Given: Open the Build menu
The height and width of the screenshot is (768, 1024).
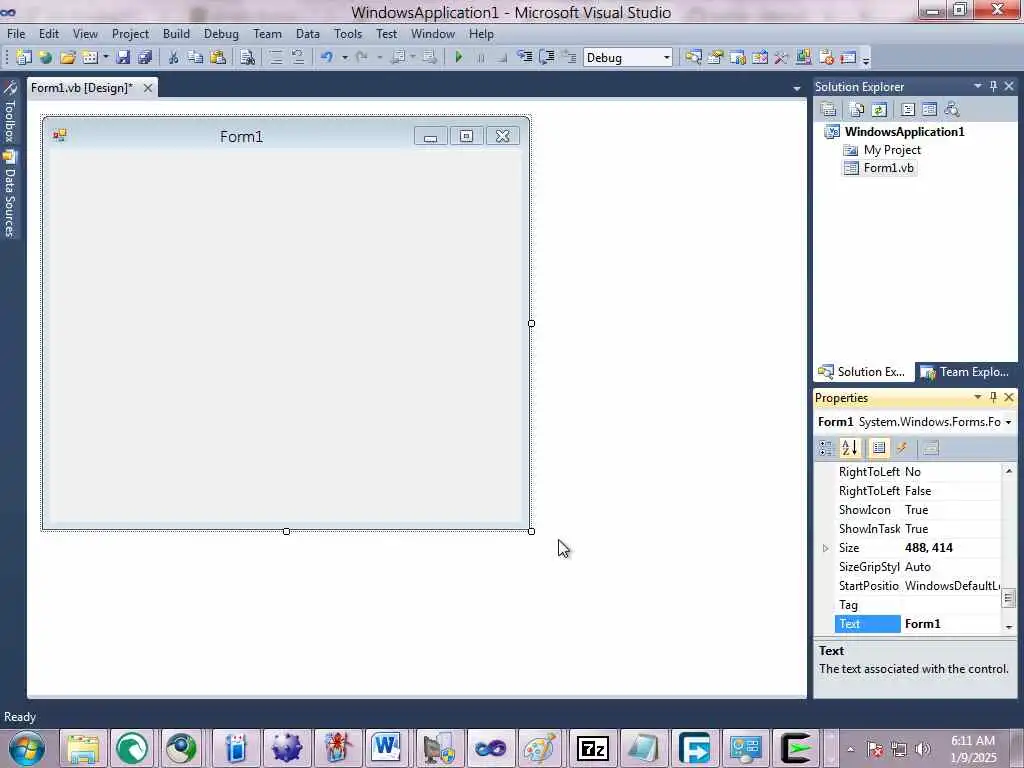Looking at the screenshot, I should pyautogui.click(x=176, y=34).
